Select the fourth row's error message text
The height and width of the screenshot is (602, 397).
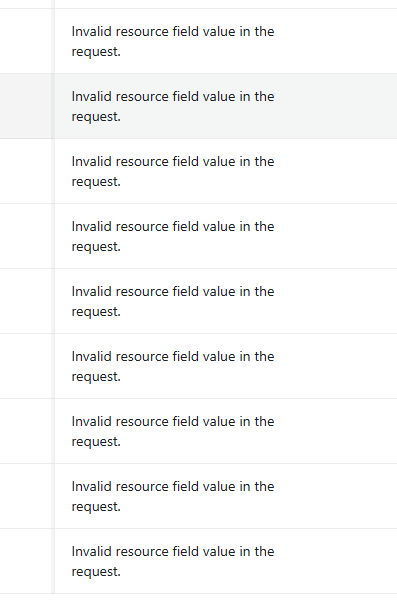[x=173, y=236]
